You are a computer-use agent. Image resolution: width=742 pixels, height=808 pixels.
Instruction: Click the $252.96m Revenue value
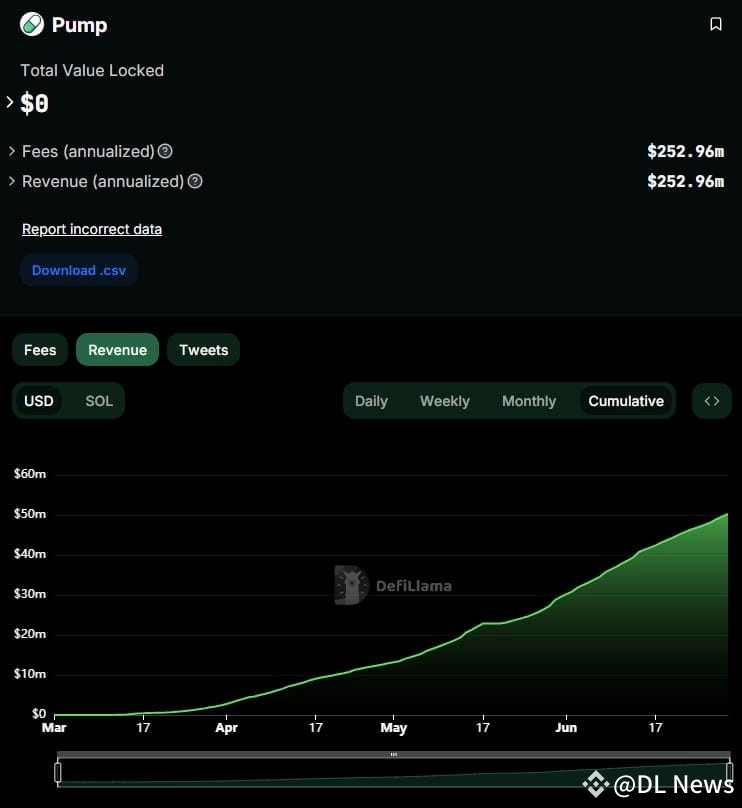tap(686, 181)
